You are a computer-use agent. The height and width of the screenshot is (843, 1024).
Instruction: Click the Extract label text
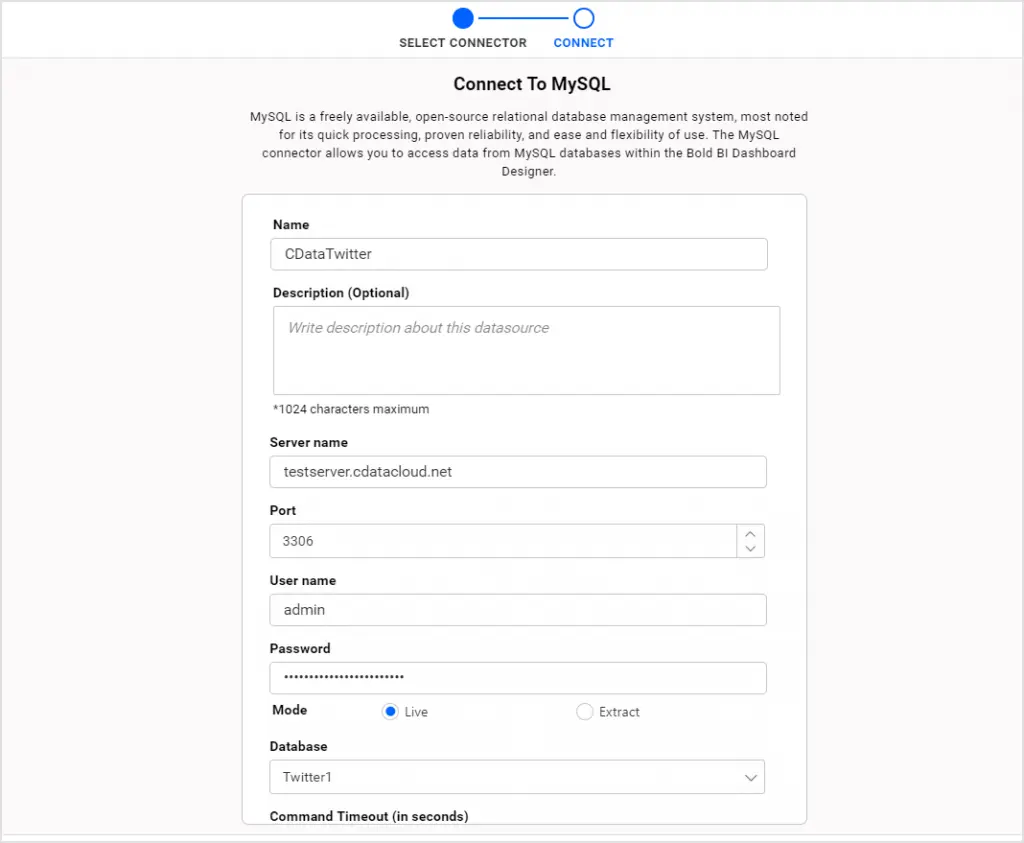(619, 712)
